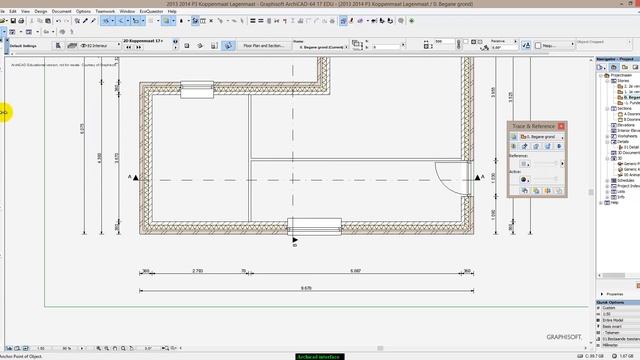Click the value input field under Relative
Screen dimensions: 640x360
tap(504, 48)
